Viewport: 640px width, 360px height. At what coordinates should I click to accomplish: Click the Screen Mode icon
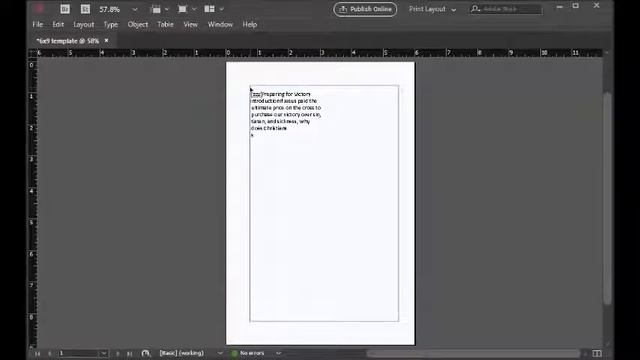click(x=182, y=9)
